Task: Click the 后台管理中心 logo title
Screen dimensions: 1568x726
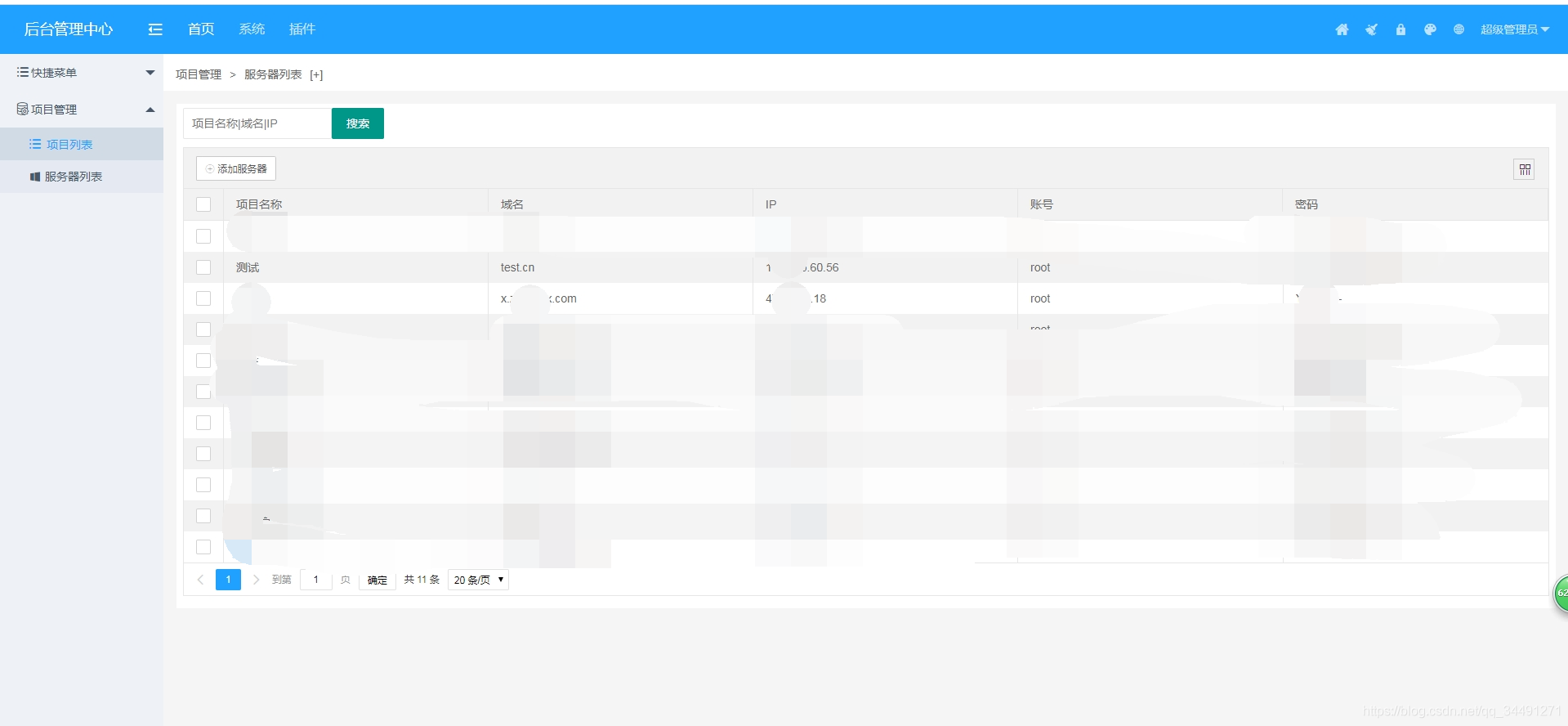Action: tap(69, 29)
